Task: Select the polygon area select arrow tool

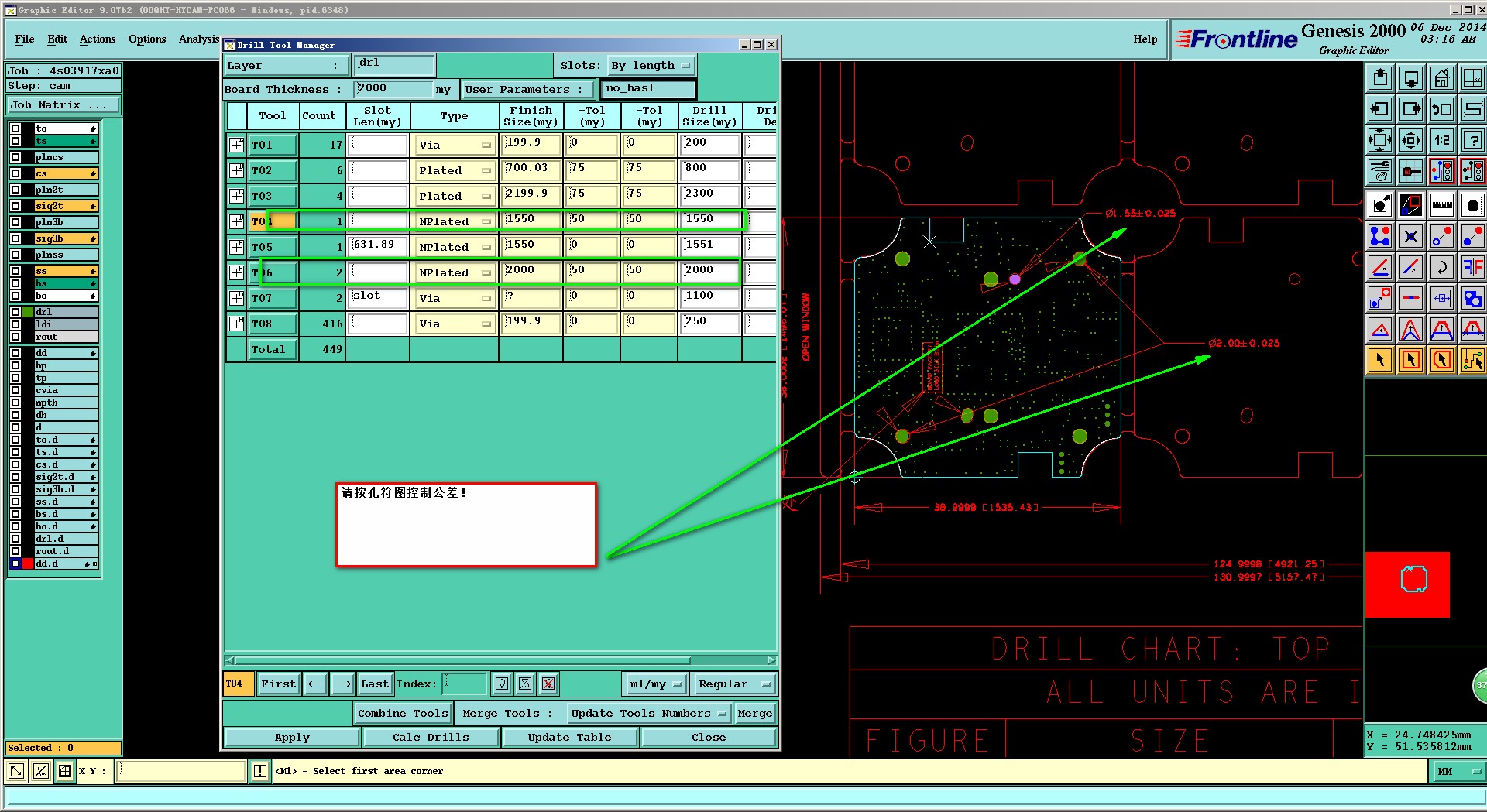Action: [1441, 360]
